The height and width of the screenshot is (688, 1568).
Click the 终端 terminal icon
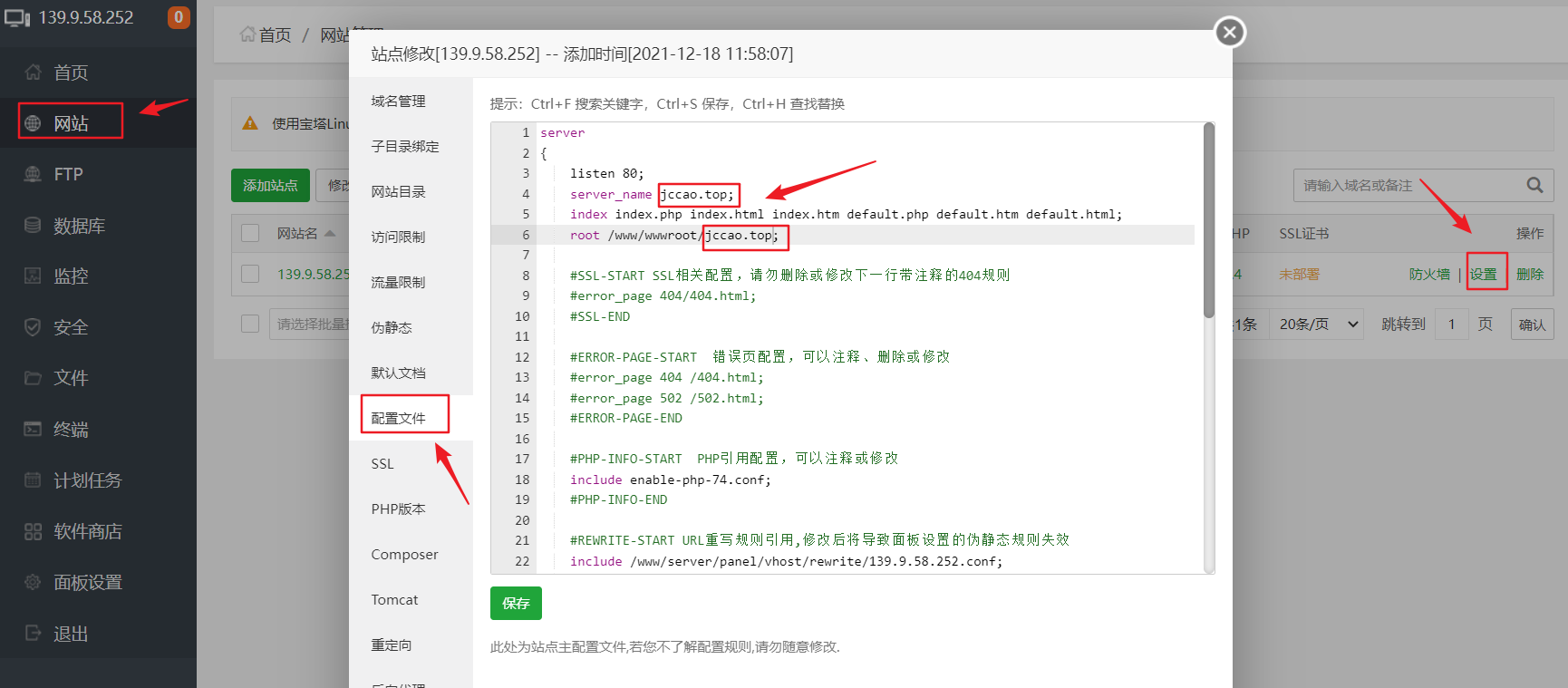33,429
